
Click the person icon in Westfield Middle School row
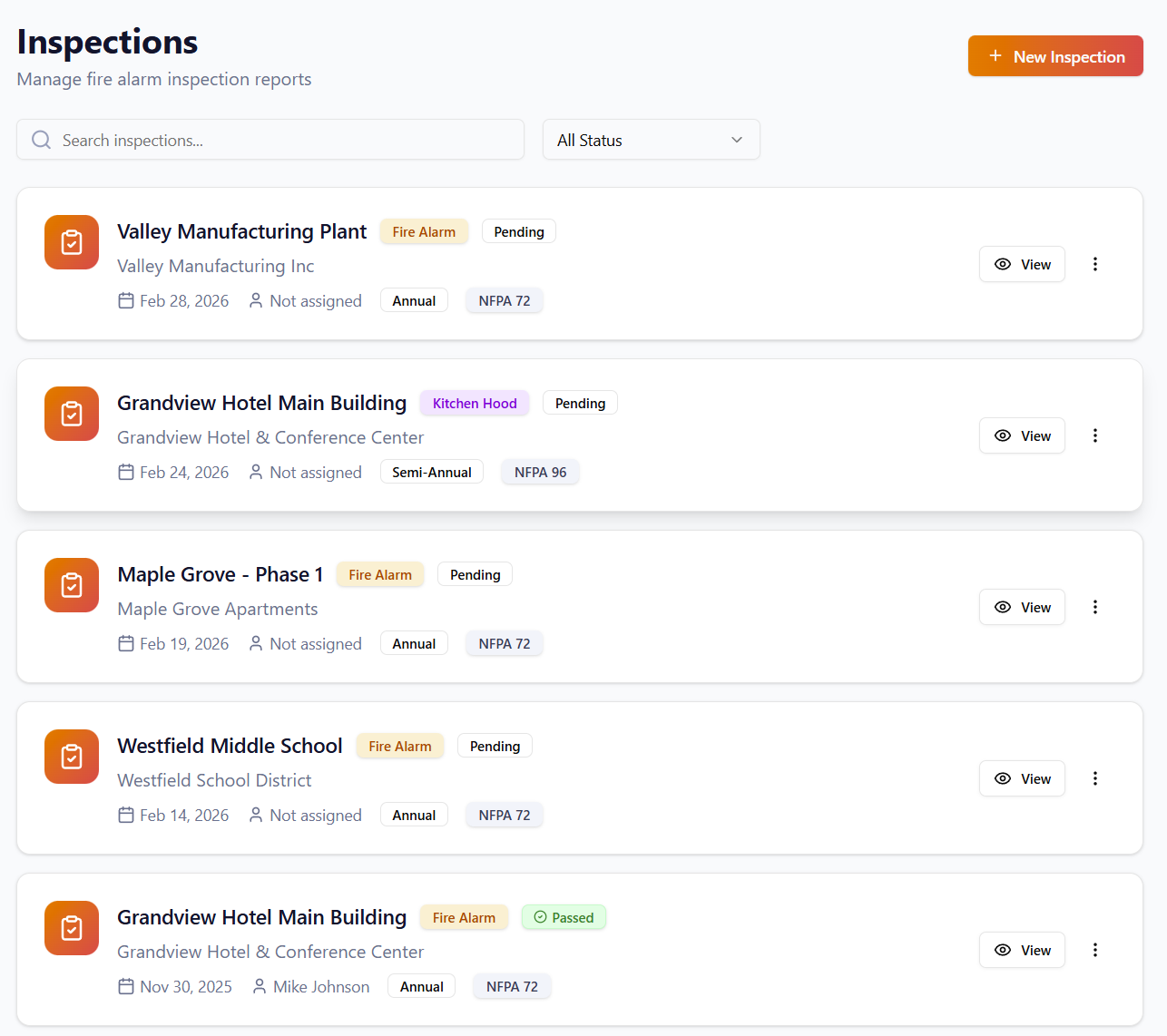click(256, 815)
